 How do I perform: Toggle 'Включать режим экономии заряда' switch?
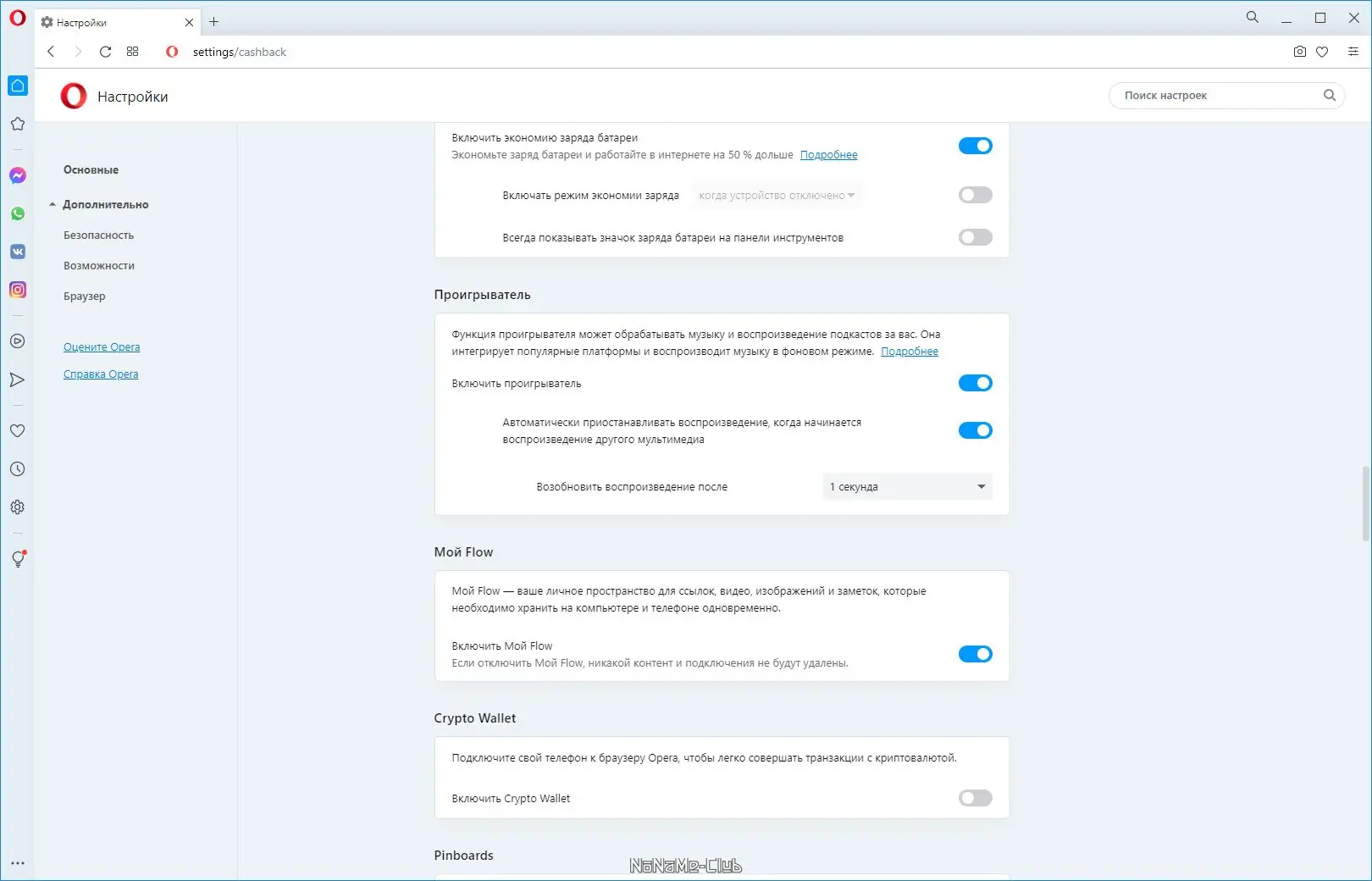[x=976, y=195]
